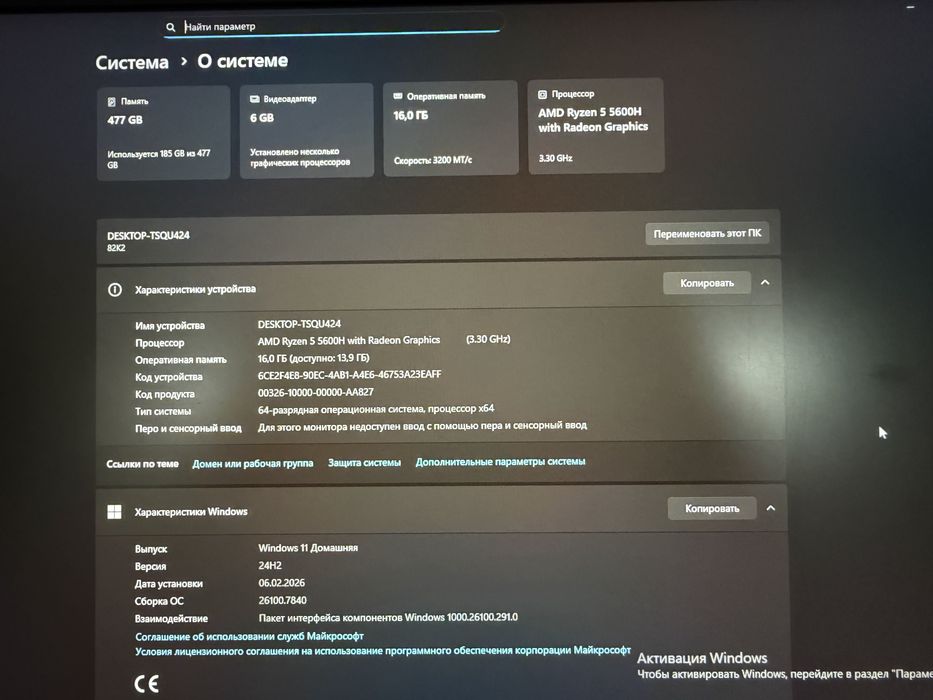Click the 'Ссылки по теме' label
Screen dimensions: 933x700
pos(142,464)
